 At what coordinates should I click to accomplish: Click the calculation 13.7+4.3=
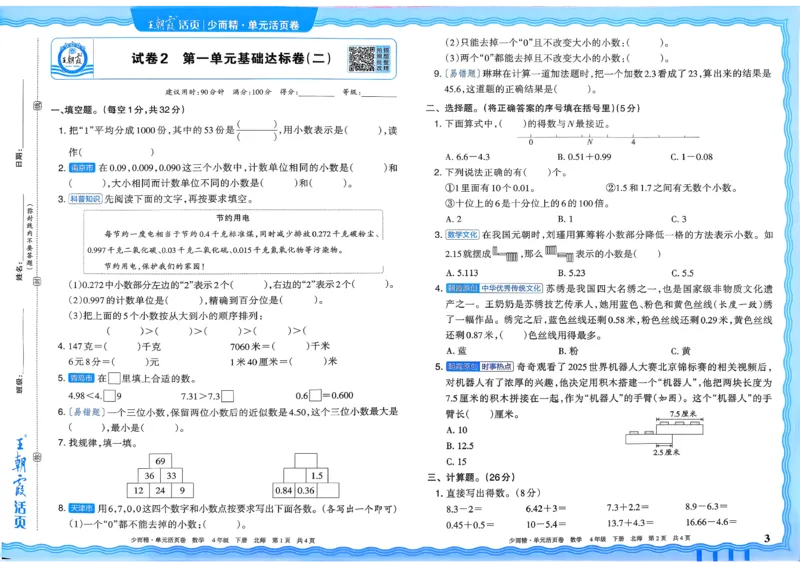pos(630,523)
